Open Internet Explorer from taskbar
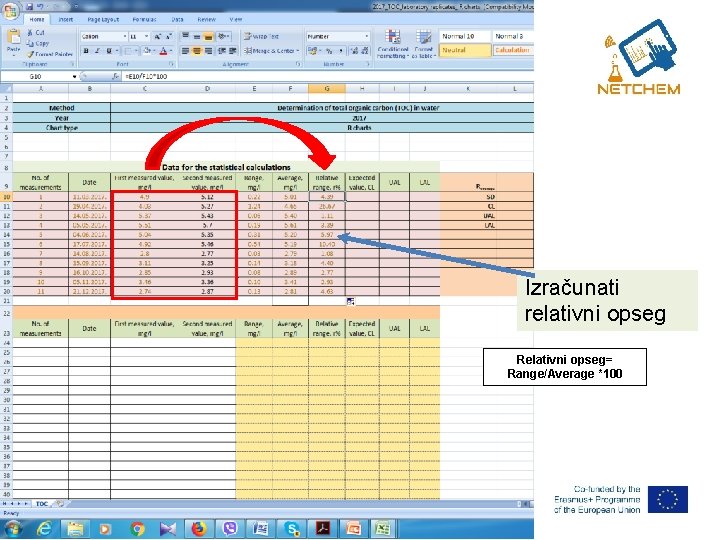Image resolution: width=720 pixels, height=540 pixels. point(44,529)
